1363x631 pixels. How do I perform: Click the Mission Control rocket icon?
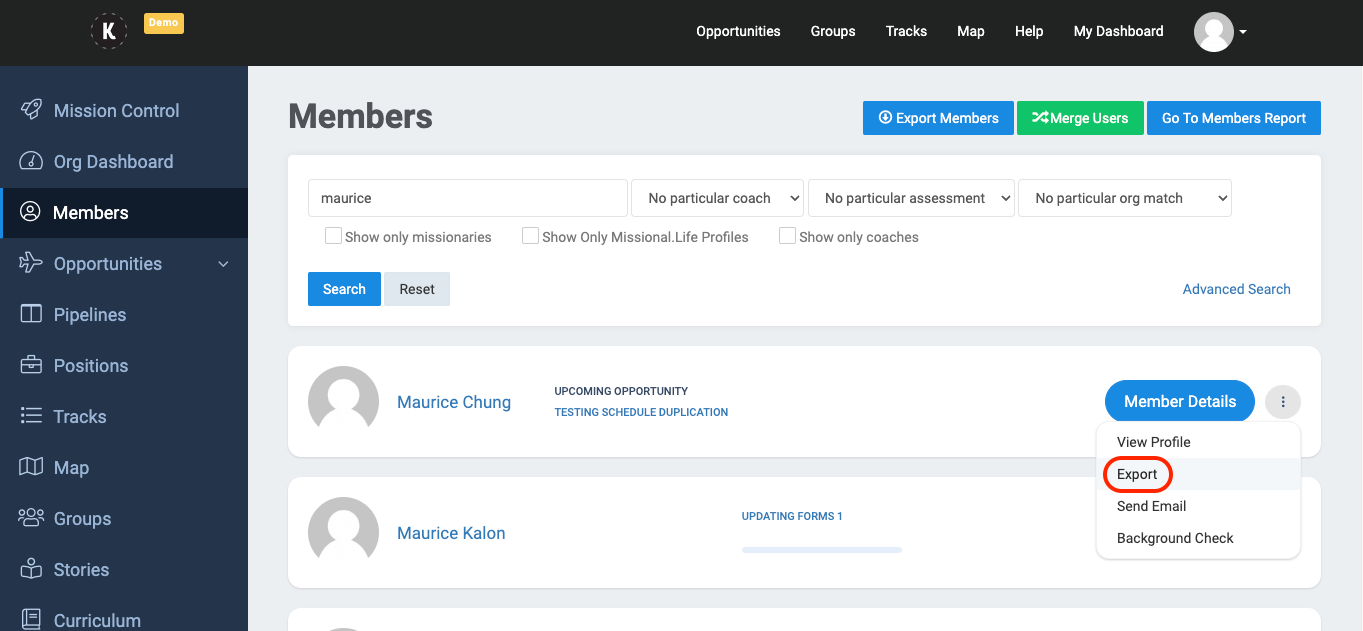(x=31, y=110)
